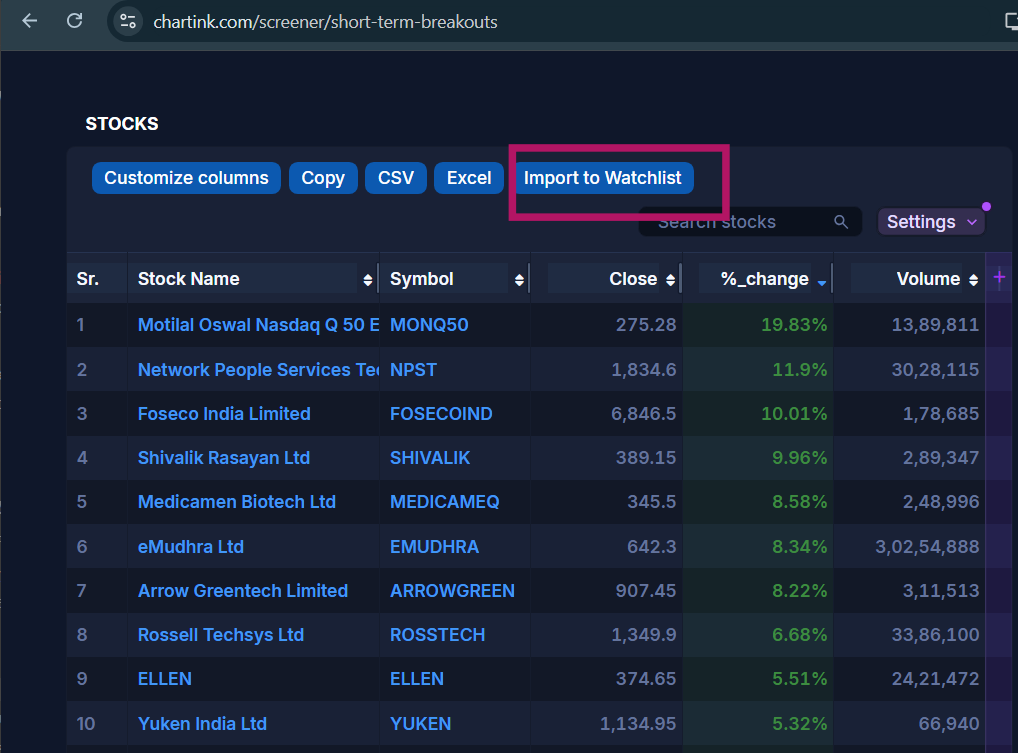The width and height of the screenshot is (1018, 753).
Task: Click the STOCKS section heading
Action: click(x=122, y=124)
